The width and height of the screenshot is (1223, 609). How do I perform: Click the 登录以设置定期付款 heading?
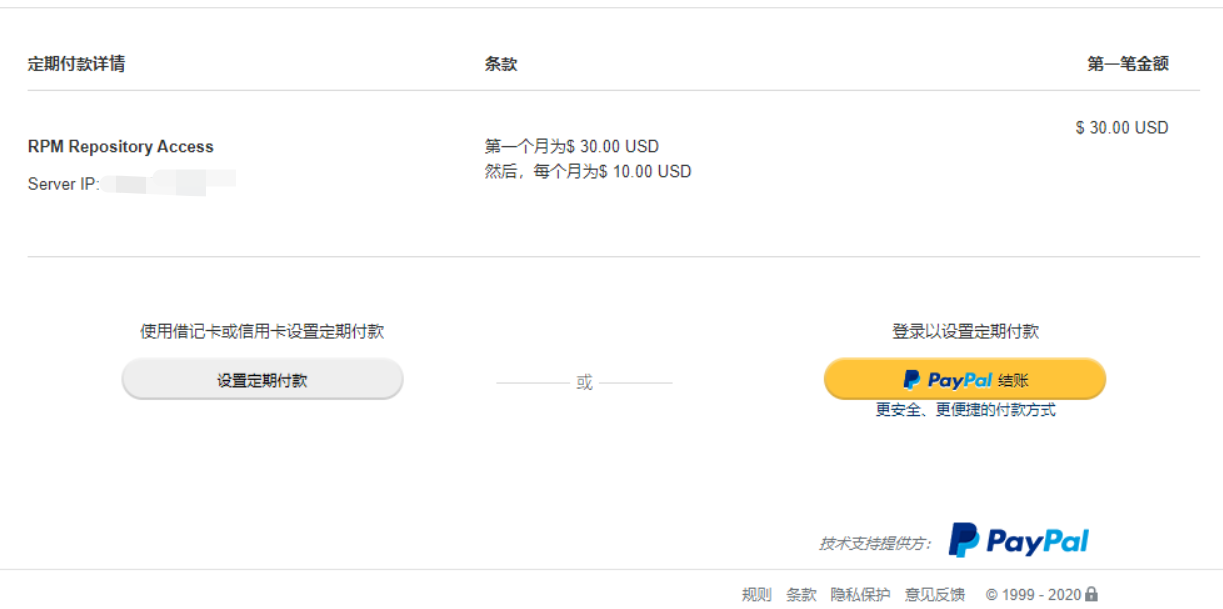coord(965,332)
